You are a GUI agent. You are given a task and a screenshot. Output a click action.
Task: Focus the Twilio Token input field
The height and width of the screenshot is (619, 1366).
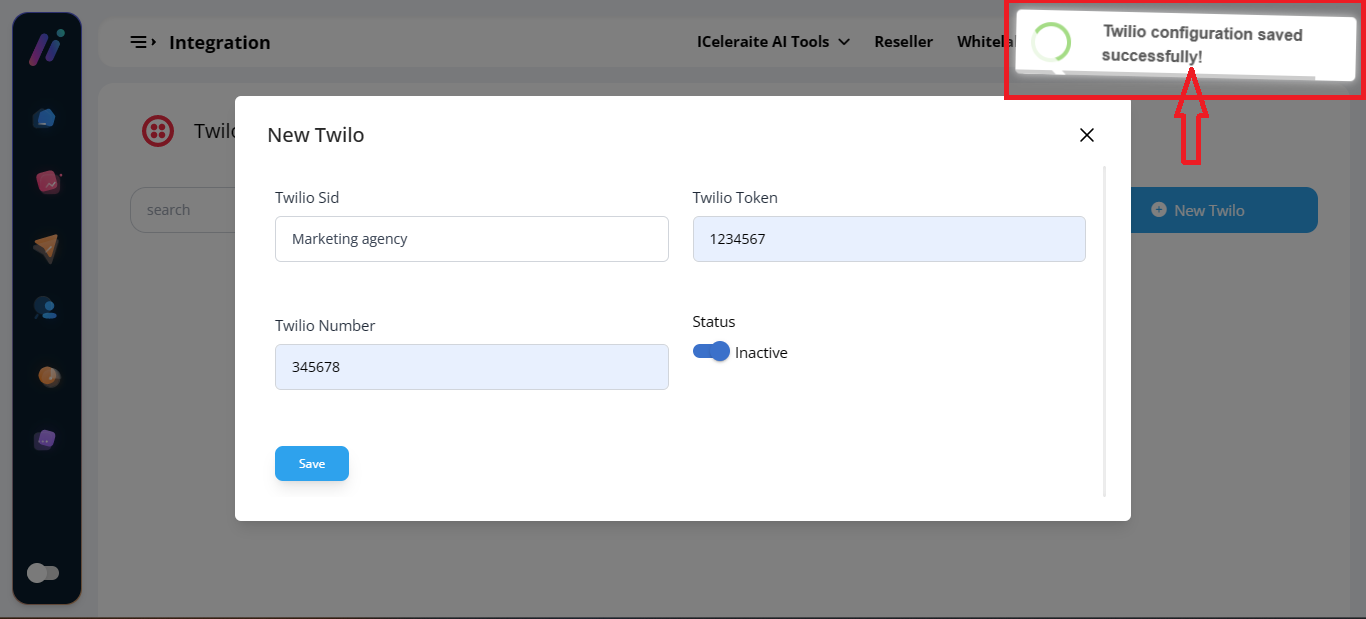coord(888,239)
